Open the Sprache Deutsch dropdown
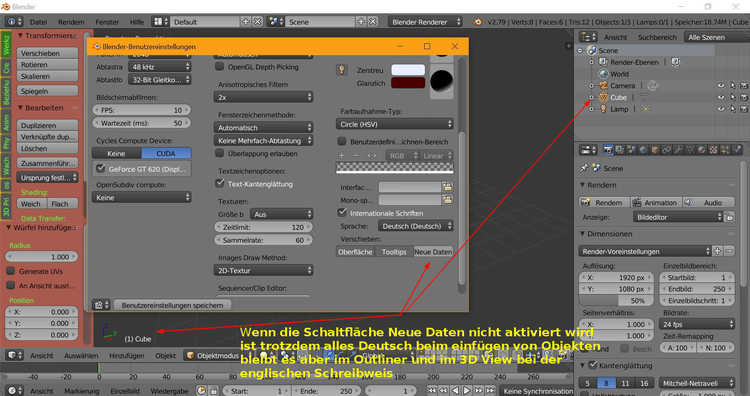The height and width of the screenshot is (396, 750). pos(416,226)
